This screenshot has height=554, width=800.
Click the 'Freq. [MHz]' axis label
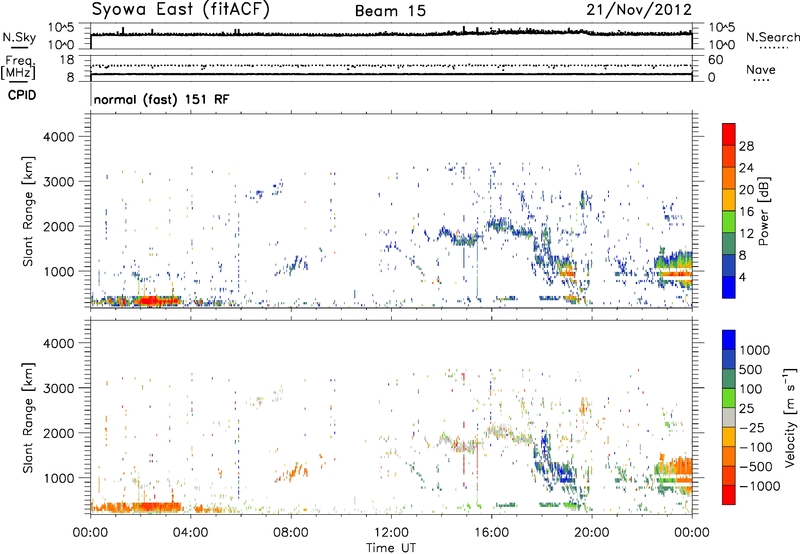point(18,67)
